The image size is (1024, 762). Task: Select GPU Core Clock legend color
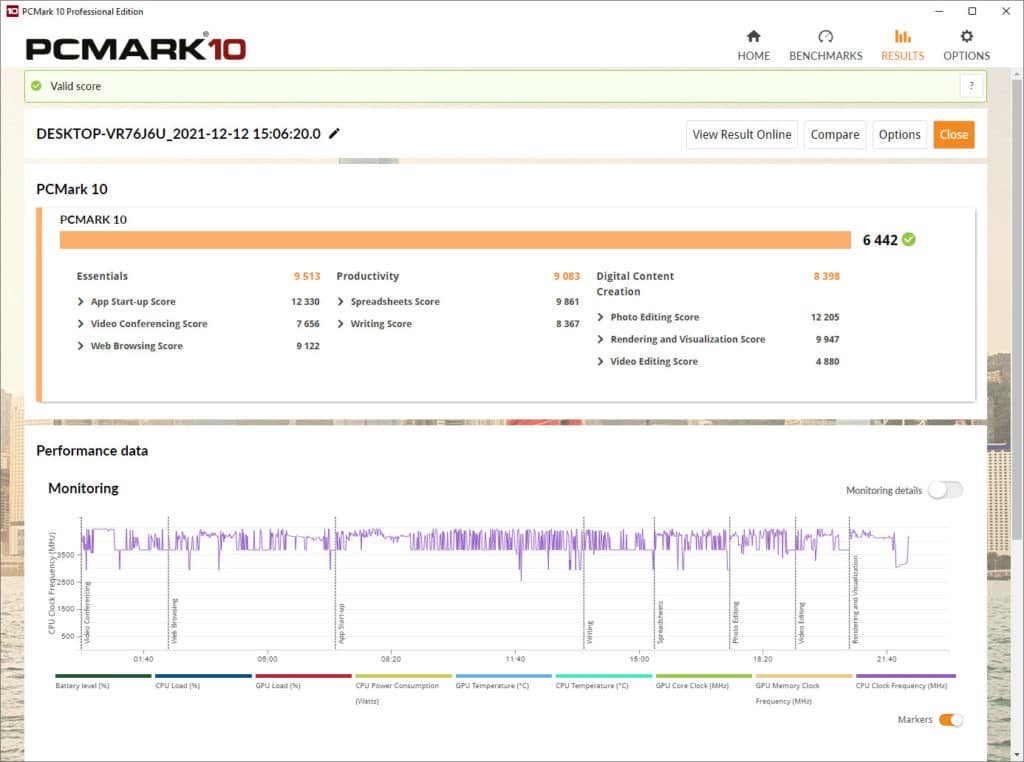pos(704,676)
